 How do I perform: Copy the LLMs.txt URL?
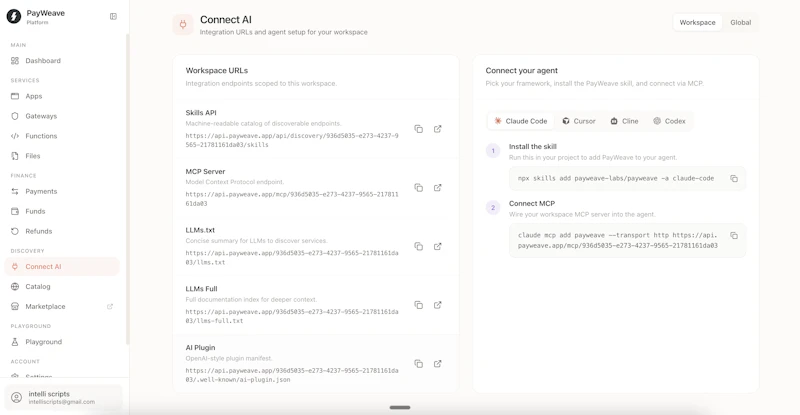[418, 247]
